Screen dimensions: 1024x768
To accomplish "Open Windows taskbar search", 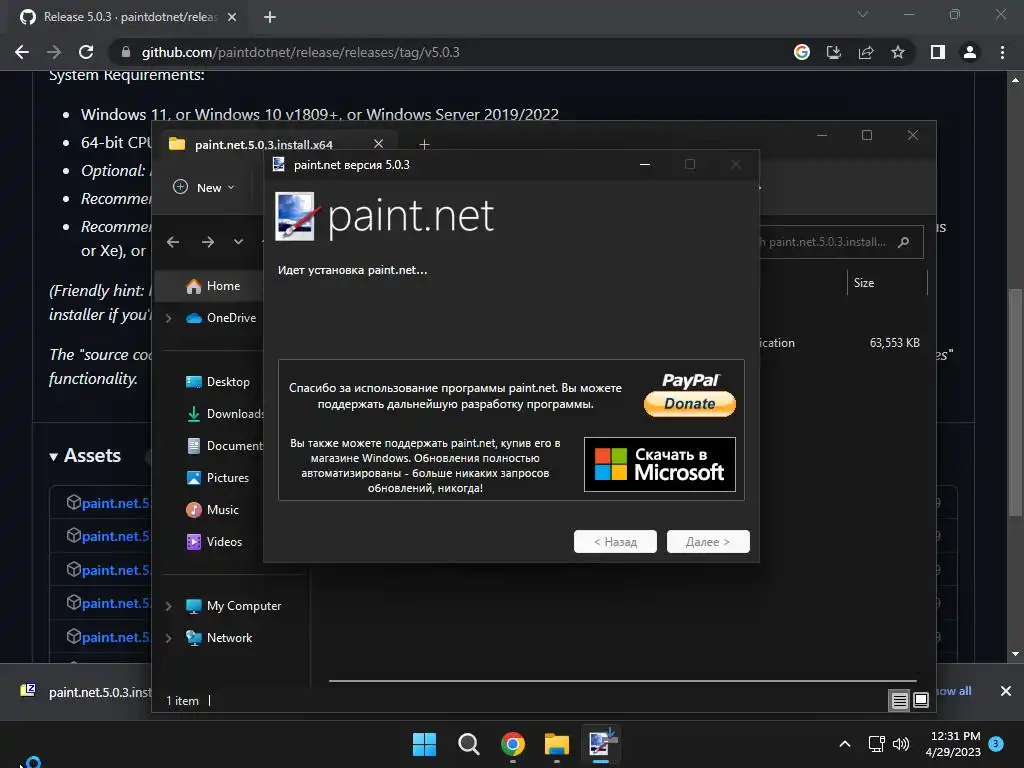I will [468, 744].
